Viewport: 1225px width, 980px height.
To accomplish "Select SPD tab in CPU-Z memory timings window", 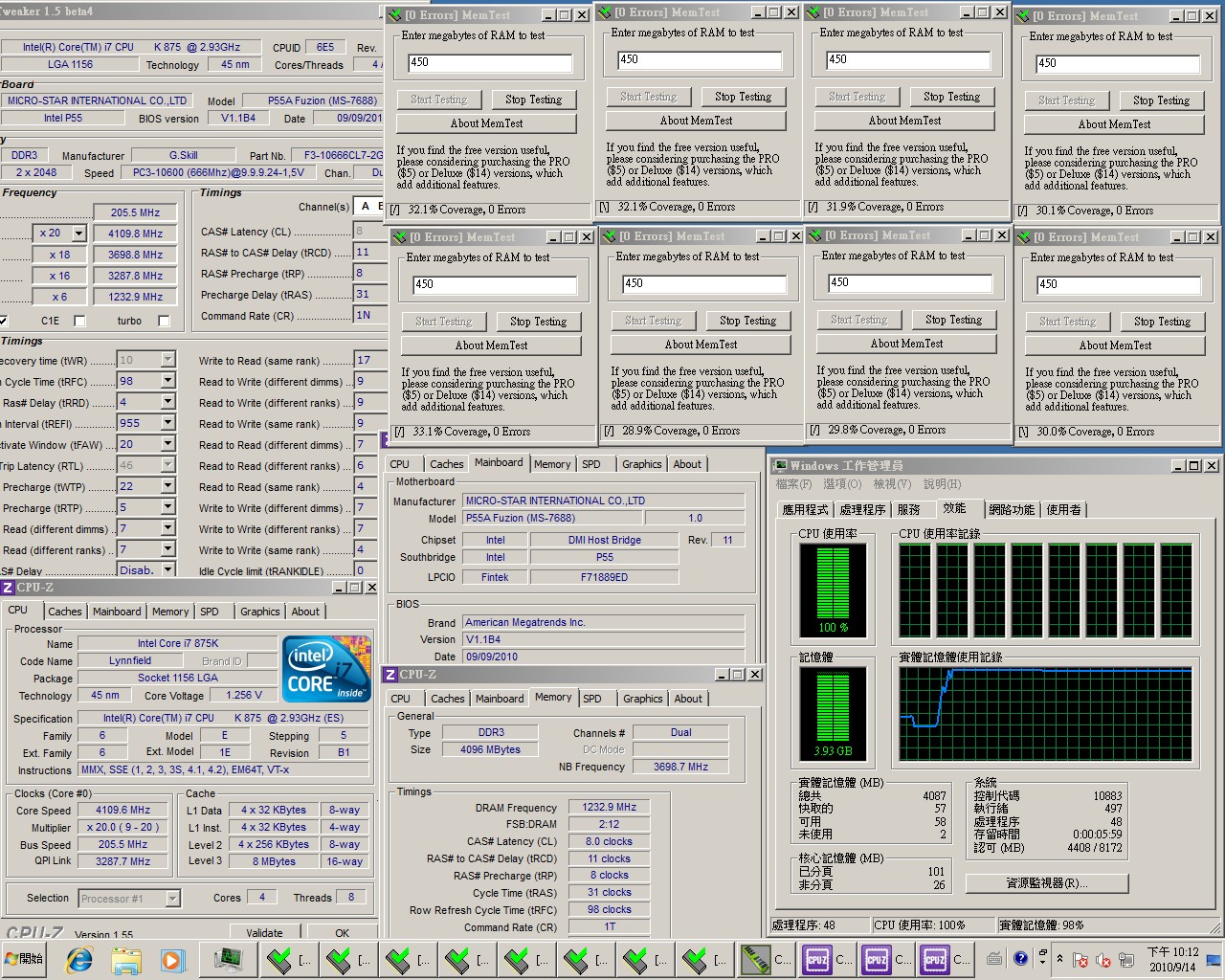I will [592, 699].
